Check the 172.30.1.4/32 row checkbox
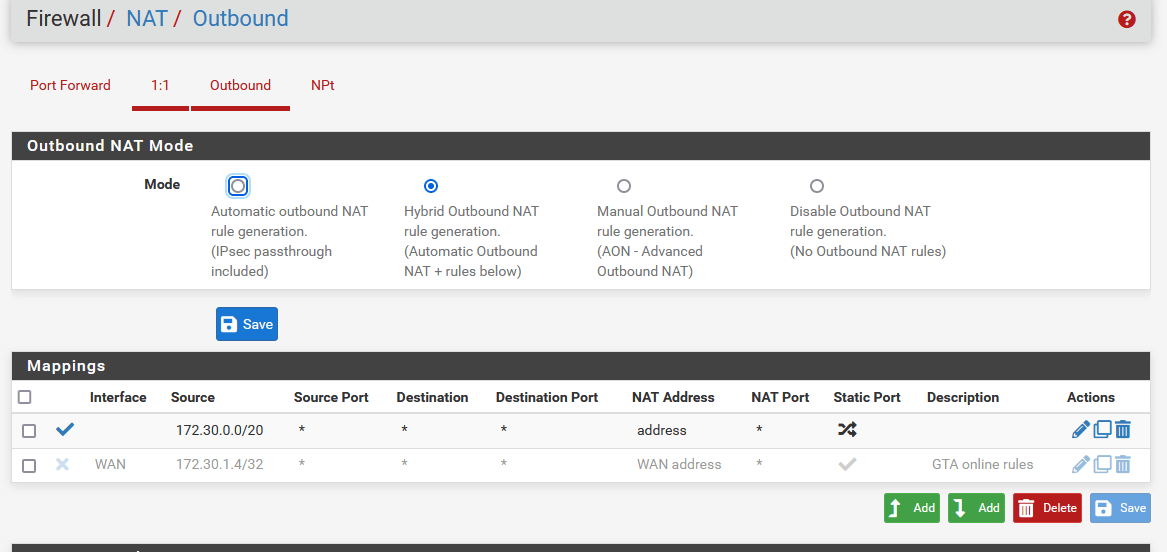Screen dimensions: 1167x552 point(28,466)
